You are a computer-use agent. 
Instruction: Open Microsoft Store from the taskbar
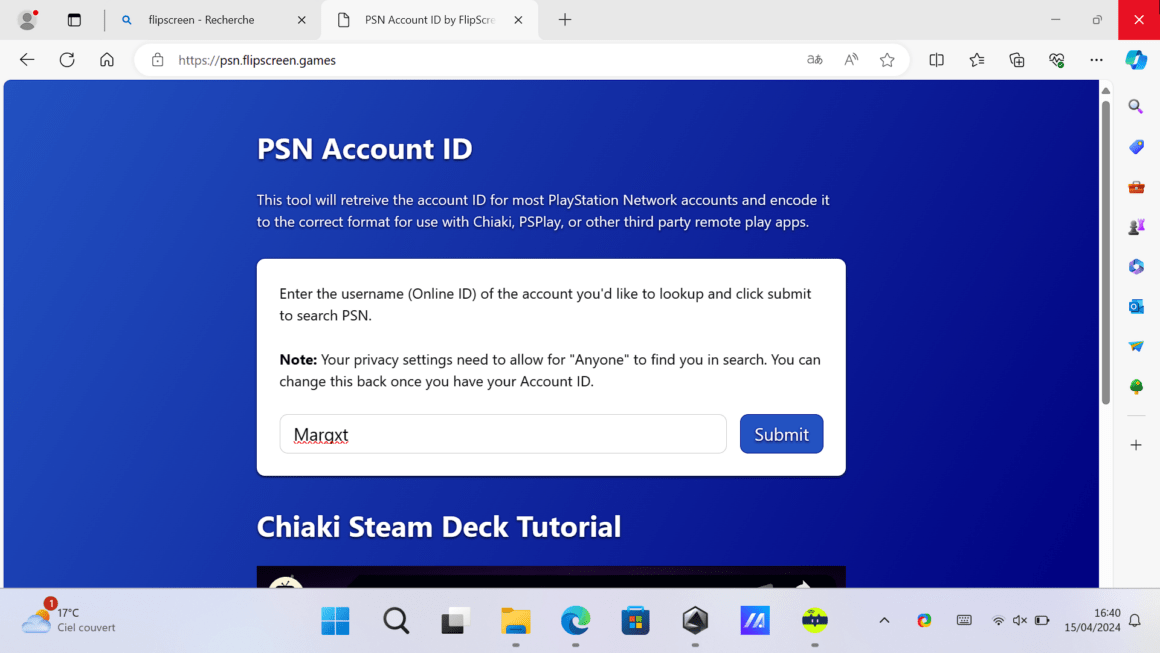[x=635, y=620]
